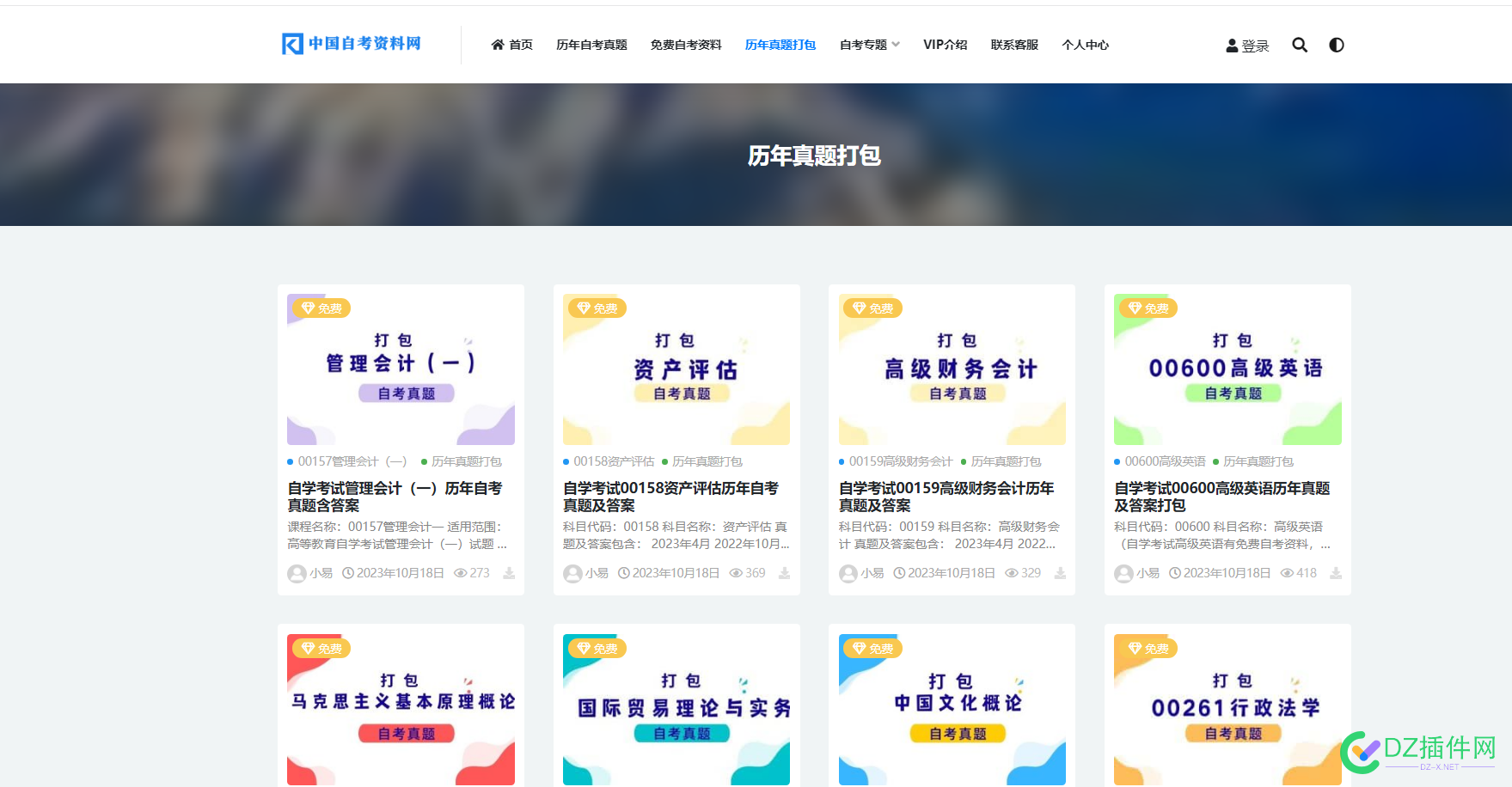The image size is (1512, 787).
Task: Open 资产评估 thumbnail image
Action: coord(676,369)
